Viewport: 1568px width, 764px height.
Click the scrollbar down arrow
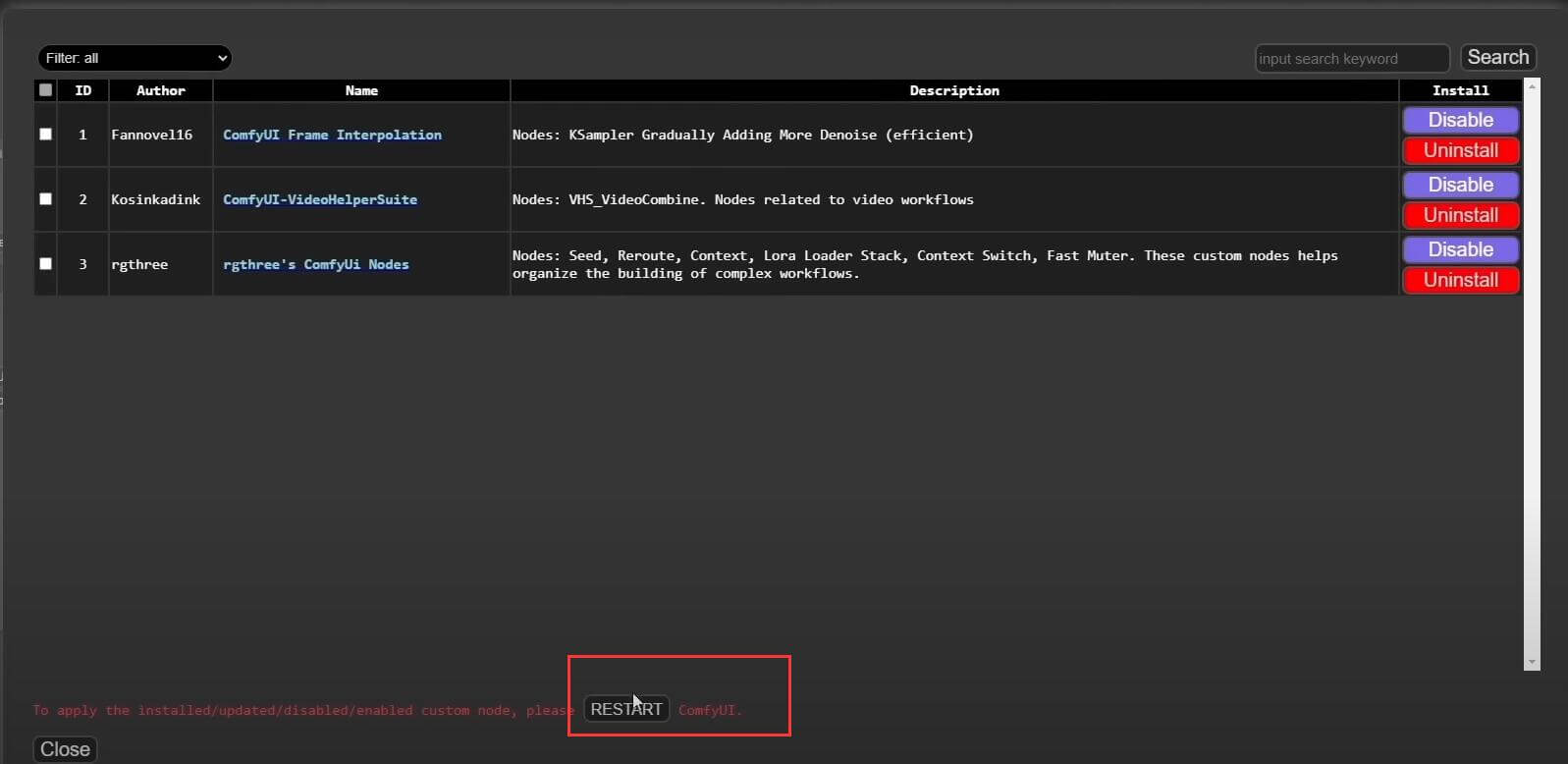pyautogui.click(x=1532, y=663)
